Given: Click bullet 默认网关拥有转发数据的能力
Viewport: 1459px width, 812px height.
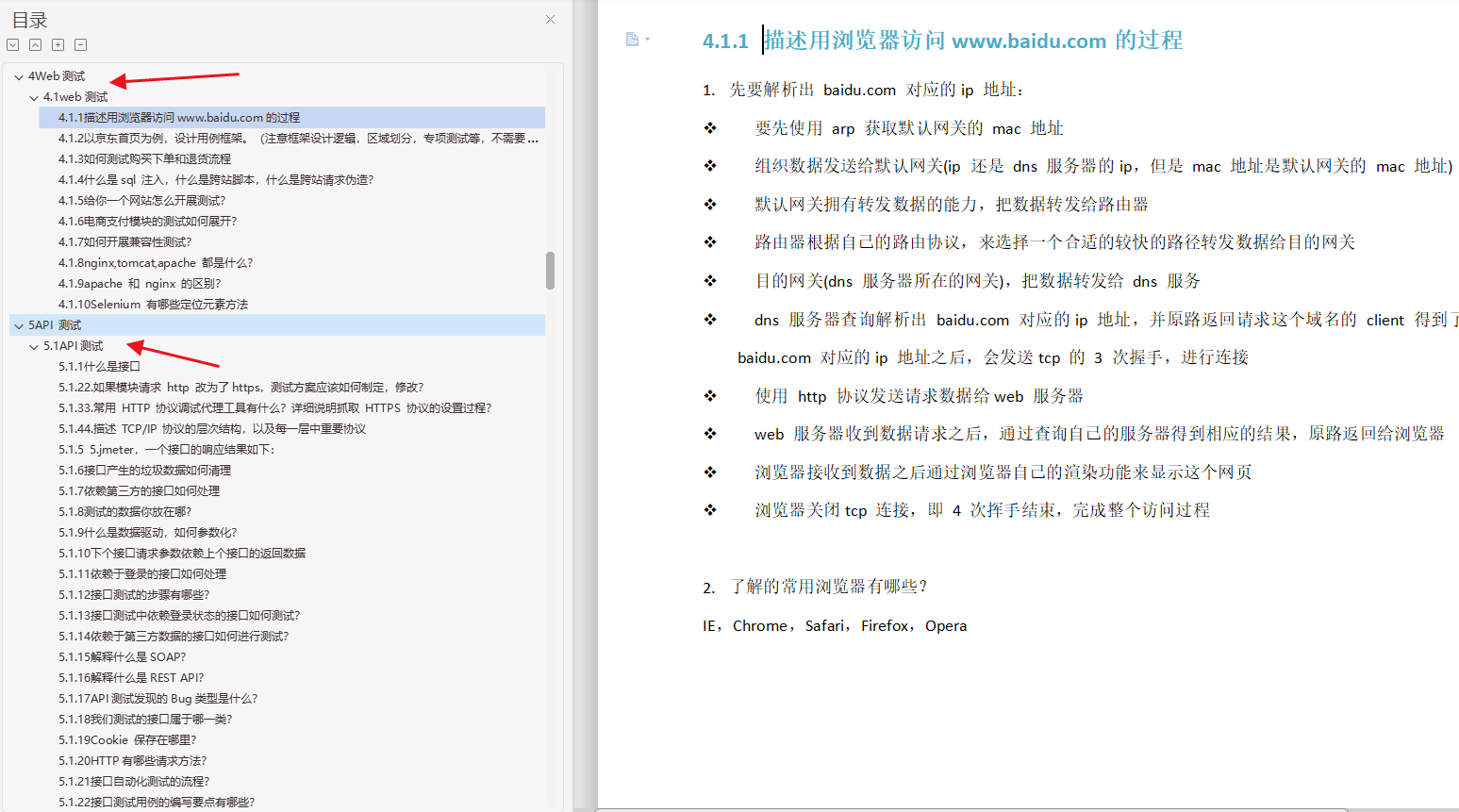Looking at the screenshot, I should pyautogui.click(x=951, y=205).
